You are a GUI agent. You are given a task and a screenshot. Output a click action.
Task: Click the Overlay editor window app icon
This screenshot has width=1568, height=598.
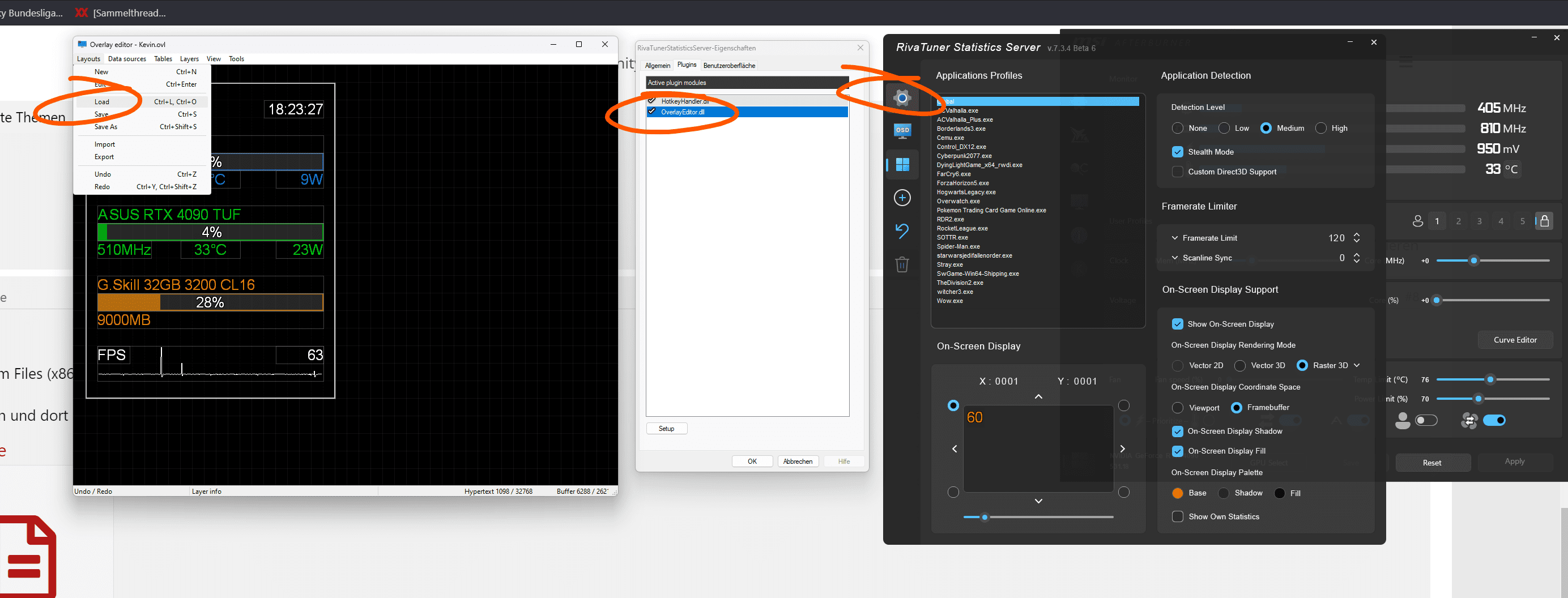pos(82,44)
